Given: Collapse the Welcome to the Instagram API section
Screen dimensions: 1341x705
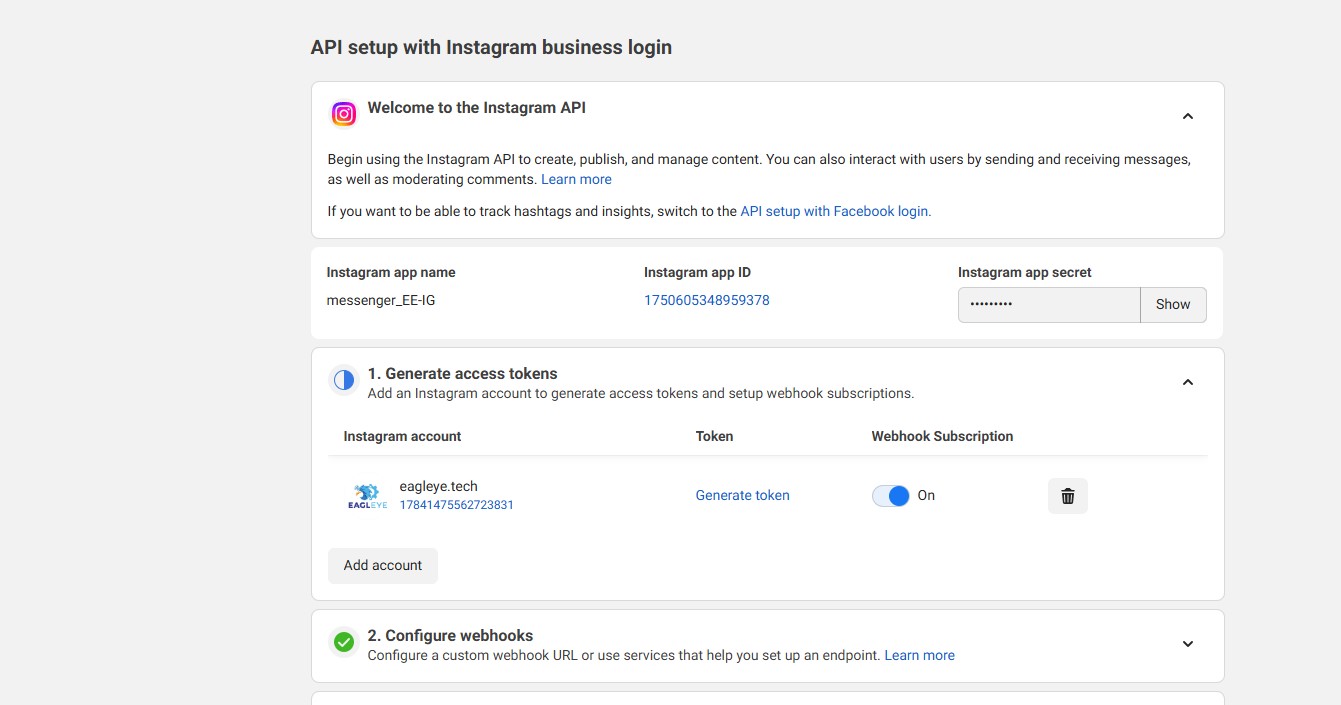Looking at the screenshot, I should [x=1188, y=116].
